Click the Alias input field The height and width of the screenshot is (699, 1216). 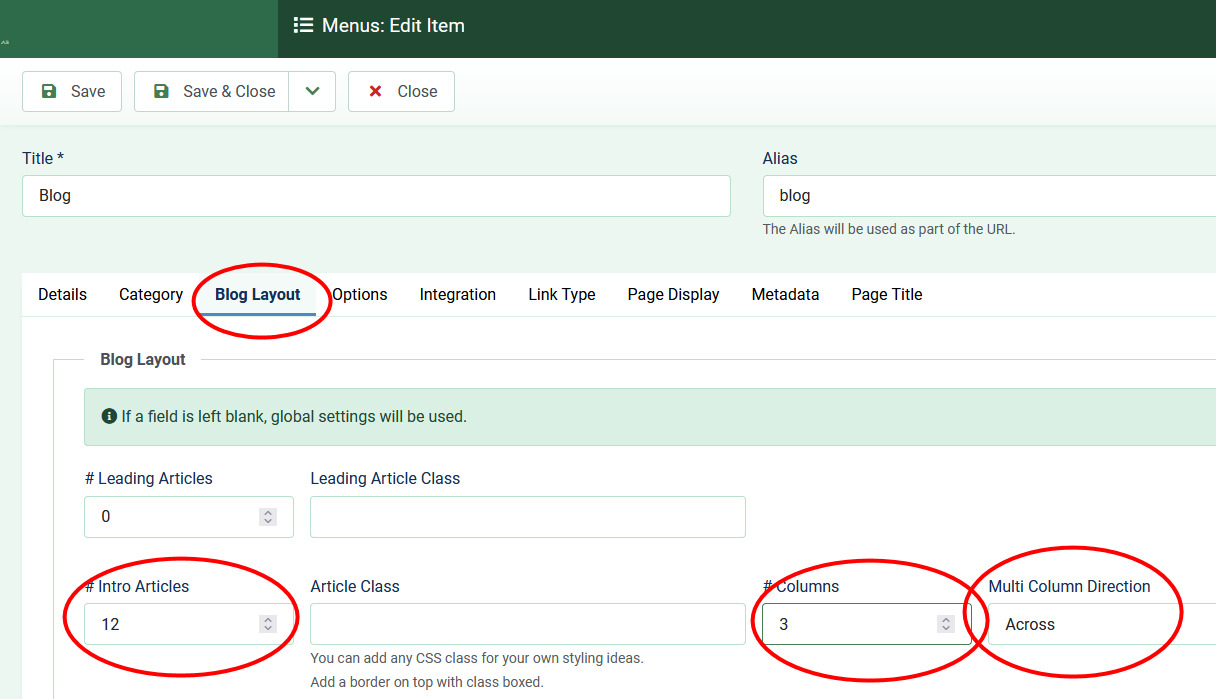988,196
